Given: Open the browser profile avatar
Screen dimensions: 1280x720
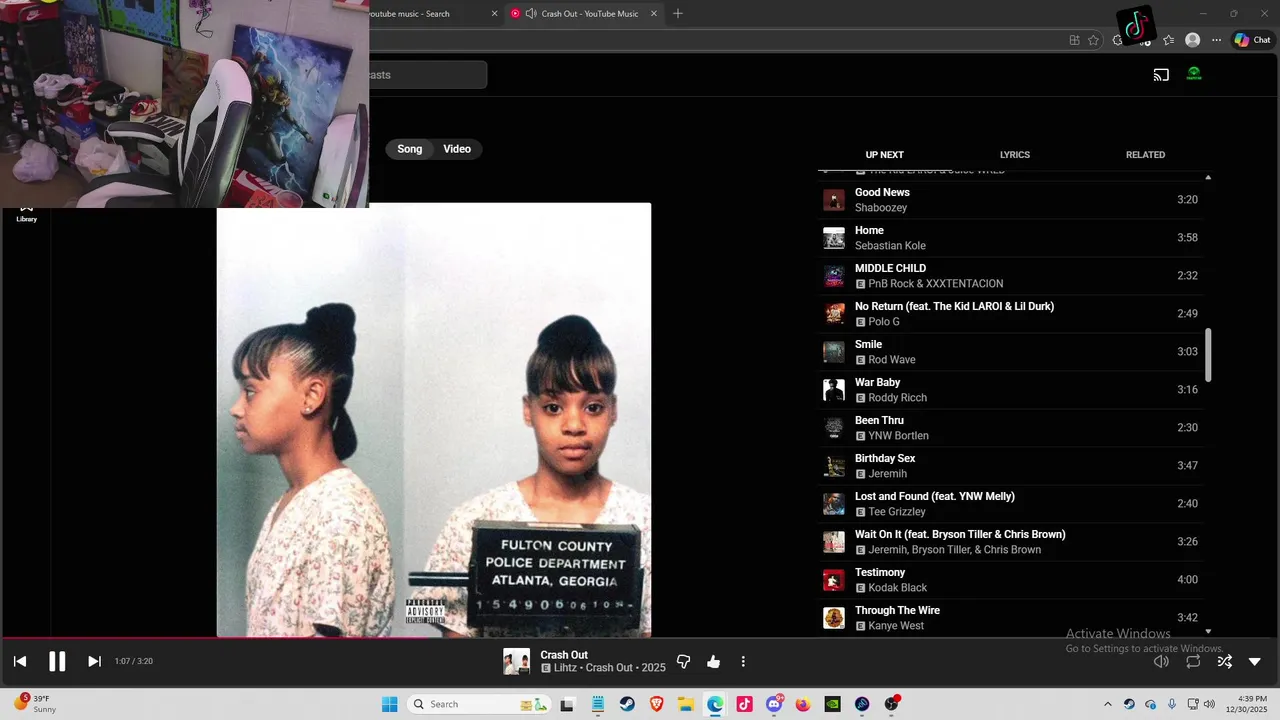Looking at the screenshot, I should coord(1192,40).
